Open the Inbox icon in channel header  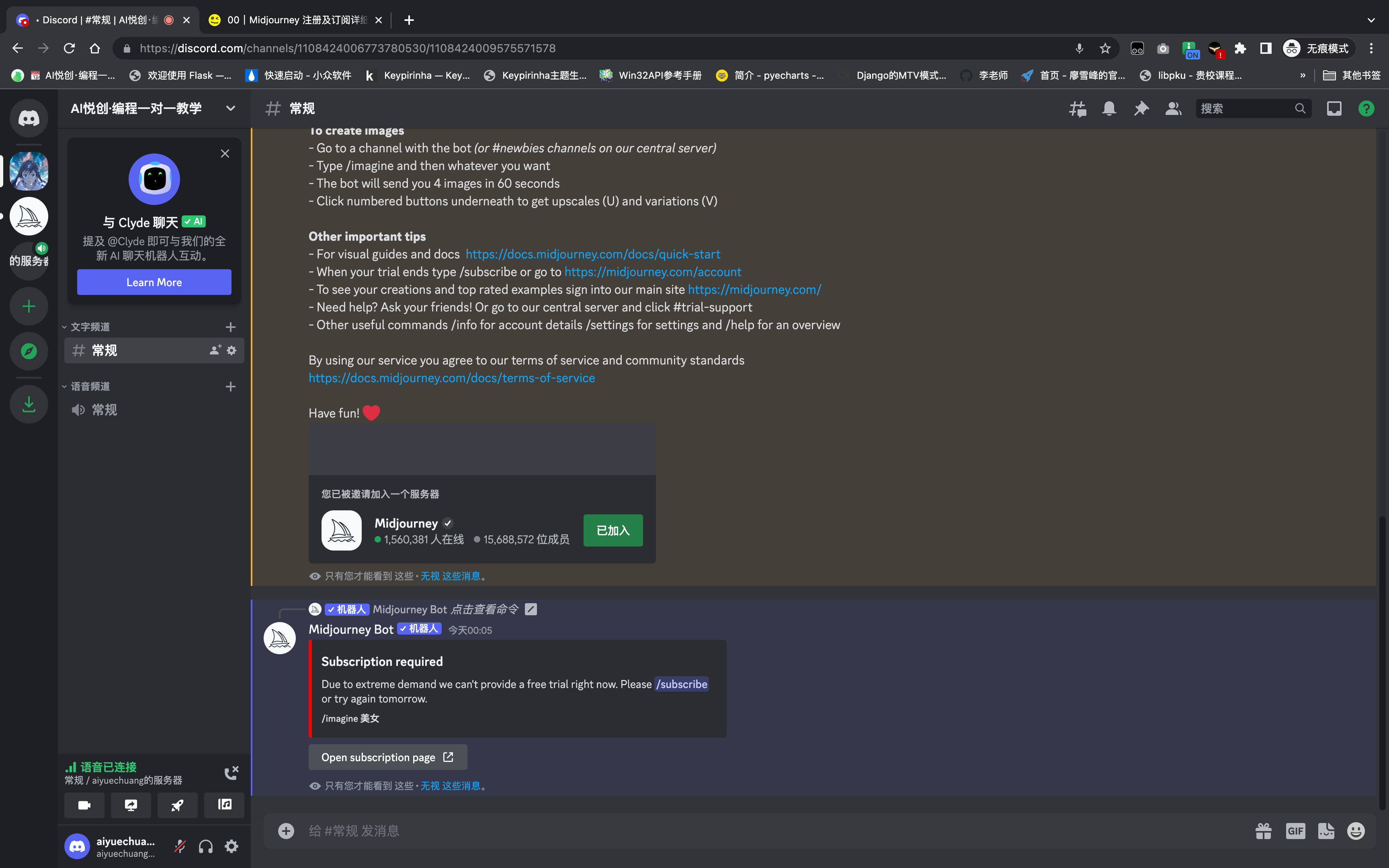click(x=1334, y=108)
